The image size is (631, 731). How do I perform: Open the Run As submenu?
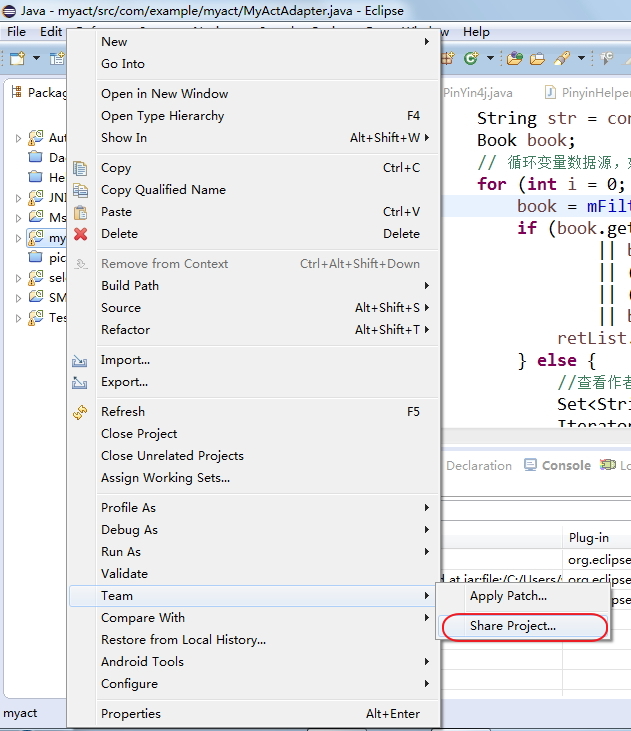[x=121, y=552]
